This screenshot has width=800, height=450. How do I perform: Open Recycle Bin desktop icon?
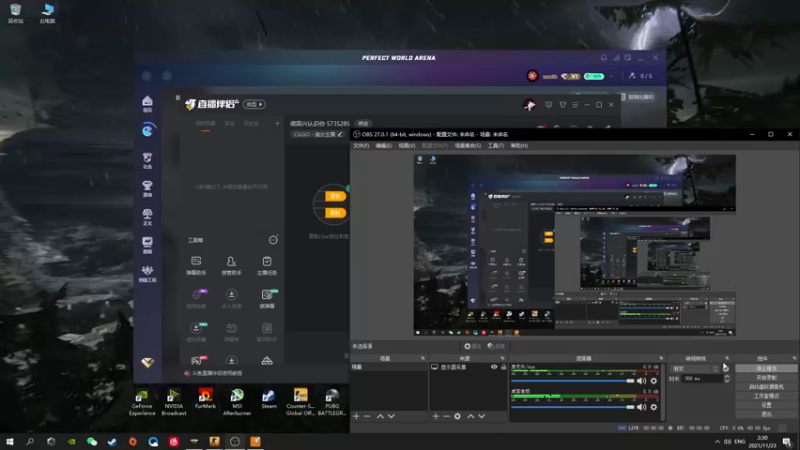[x=15, y=13]
